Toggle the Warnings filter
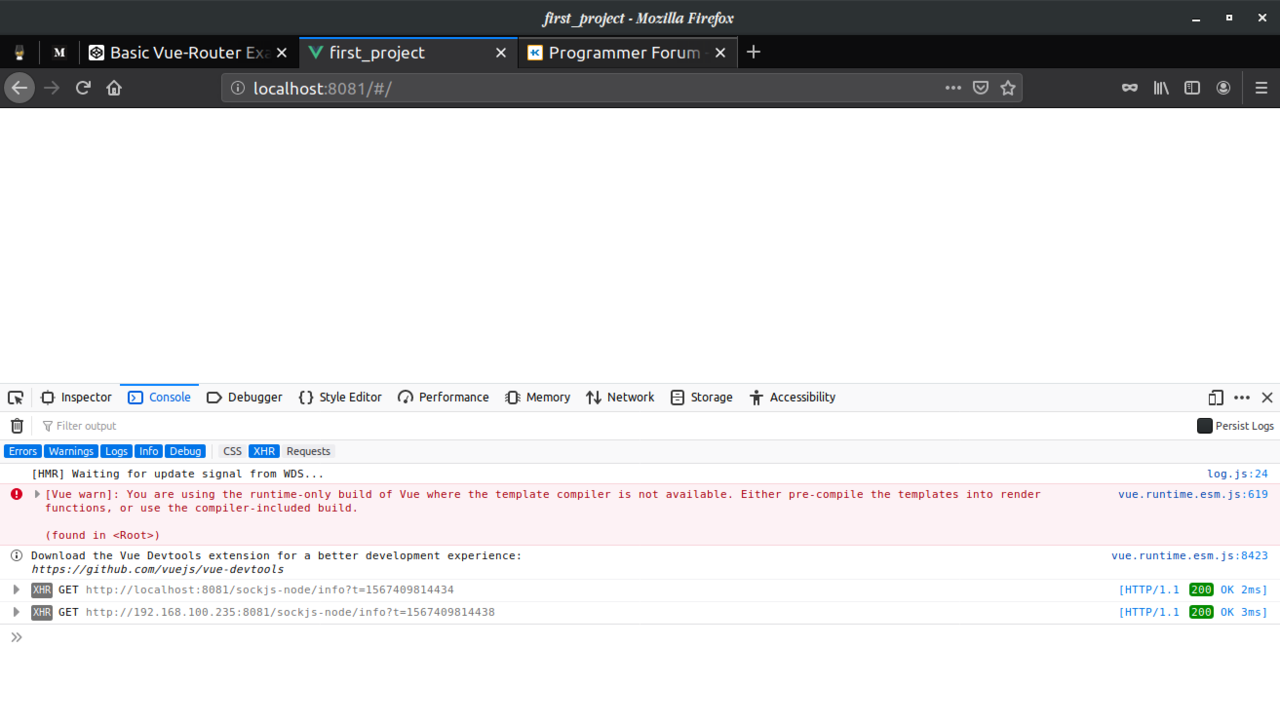The width and height of the screenshot is (1280, 722). point(71,451)
